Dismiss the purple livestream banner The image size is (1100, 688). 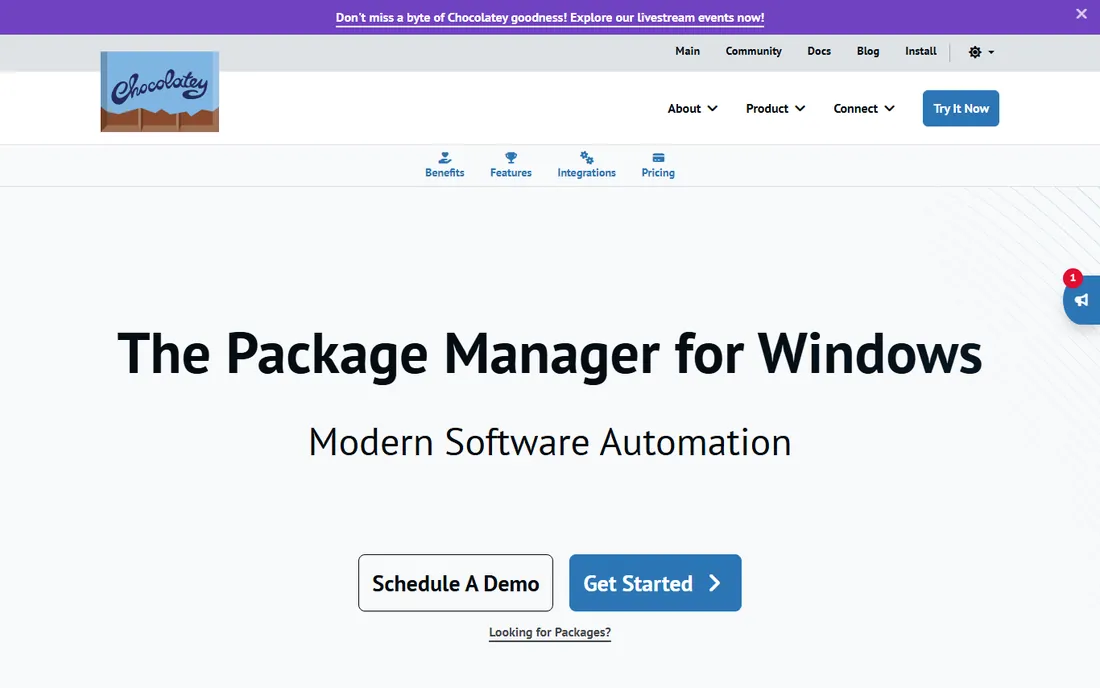1081,14
